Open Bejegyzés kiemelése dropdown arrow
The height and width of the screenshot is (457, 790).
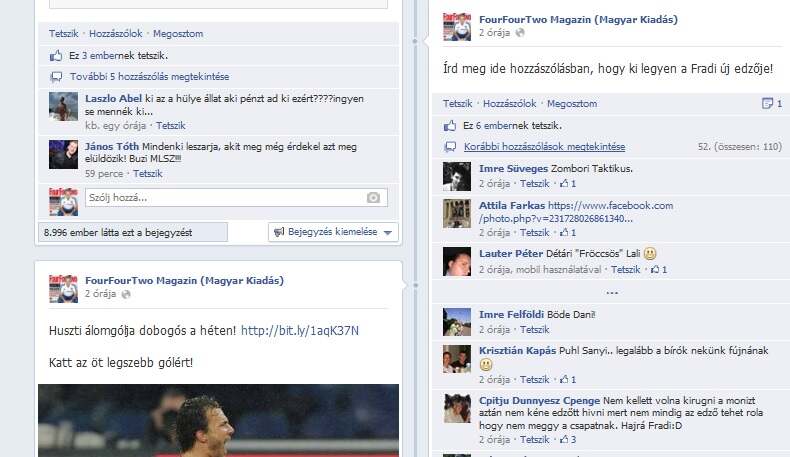(388, 233)
